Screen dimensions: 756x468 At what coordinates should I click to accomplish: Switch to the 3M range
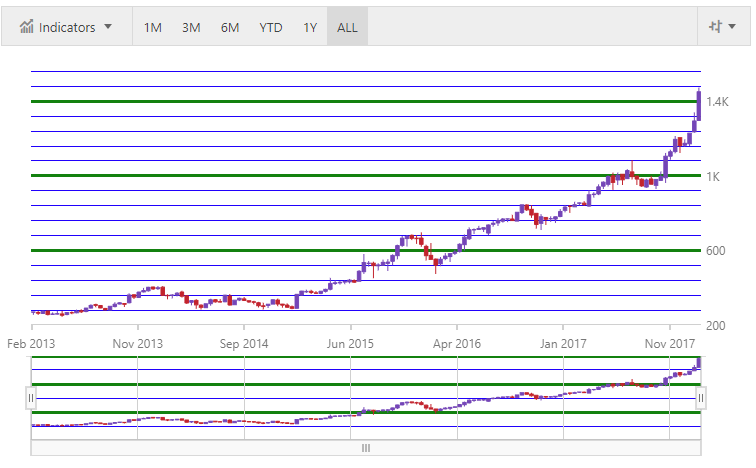[x=191, y=27]
